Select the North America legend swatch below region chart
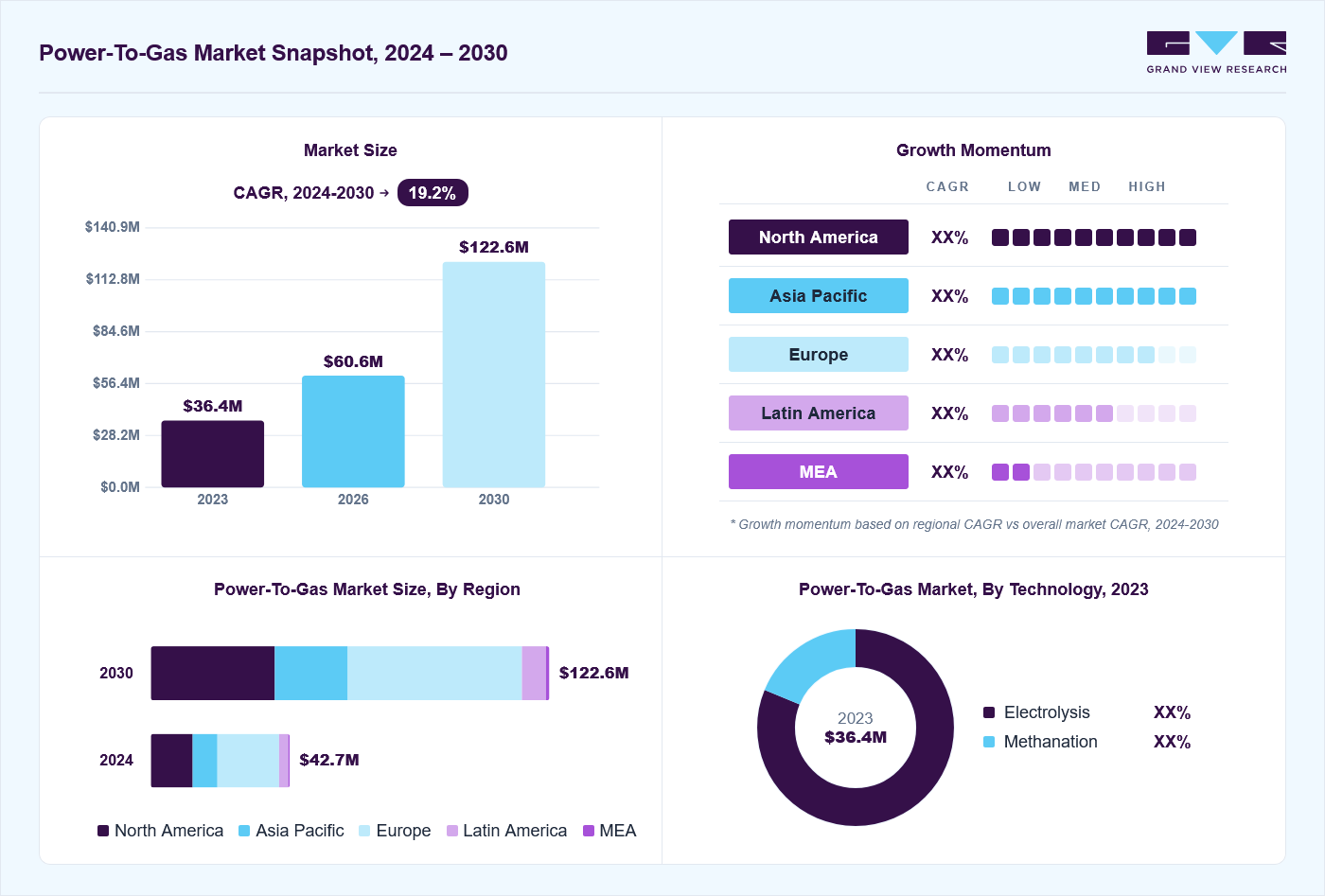Image resolution: width=1325 pixels, height=896 pixels. point(103,831)
